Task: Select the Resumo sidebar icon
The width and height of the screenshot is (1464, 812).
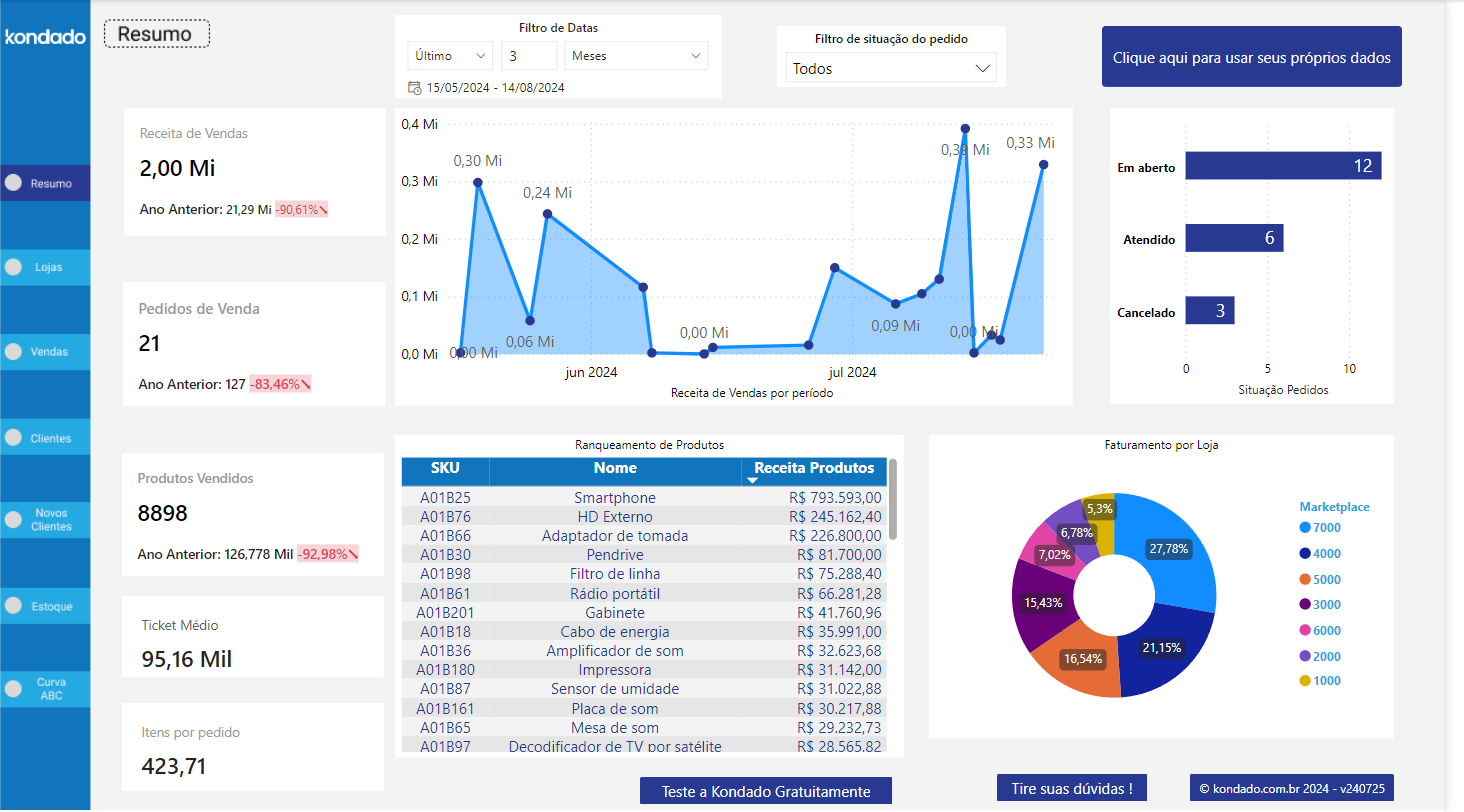Action: point(12,182)
